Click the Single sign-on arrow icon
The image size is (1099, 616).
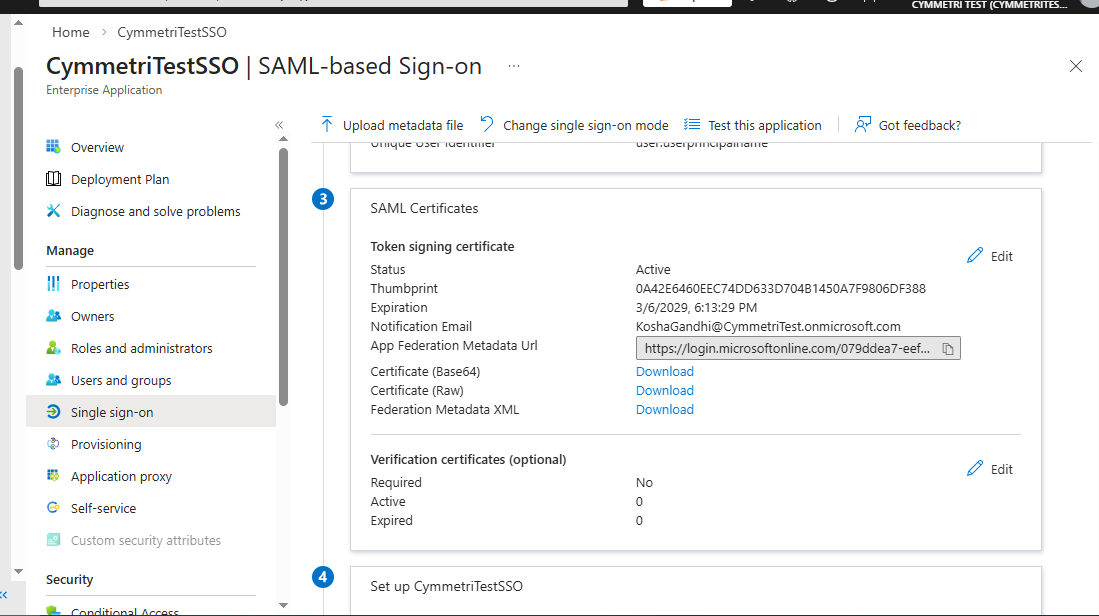tap(53, 412)
